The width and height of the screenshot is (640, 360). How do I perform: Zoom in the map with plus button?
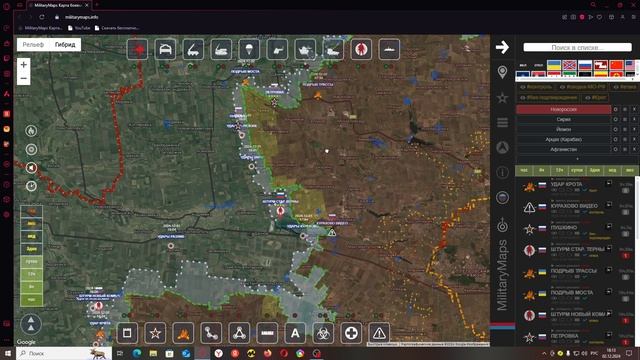point(24,64)
